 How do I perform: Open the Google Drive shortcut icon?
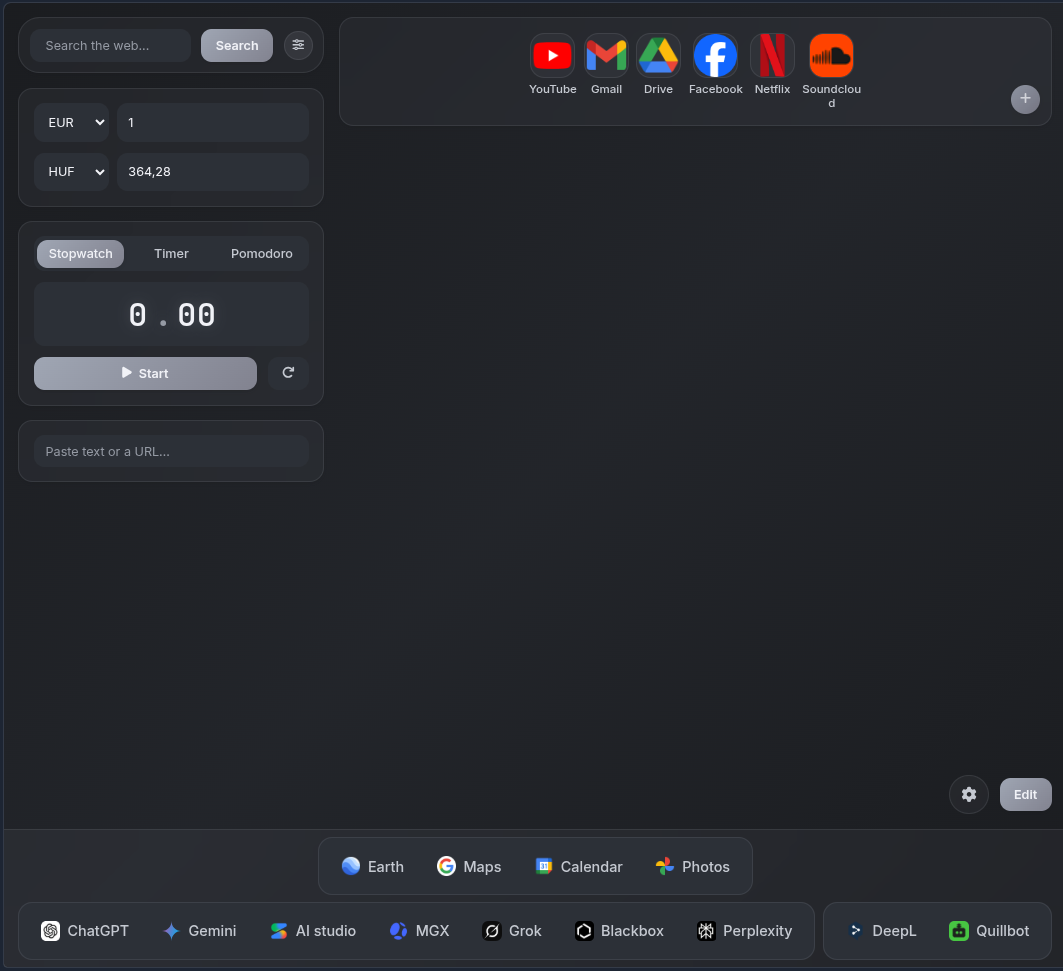(x=658, y=56)
